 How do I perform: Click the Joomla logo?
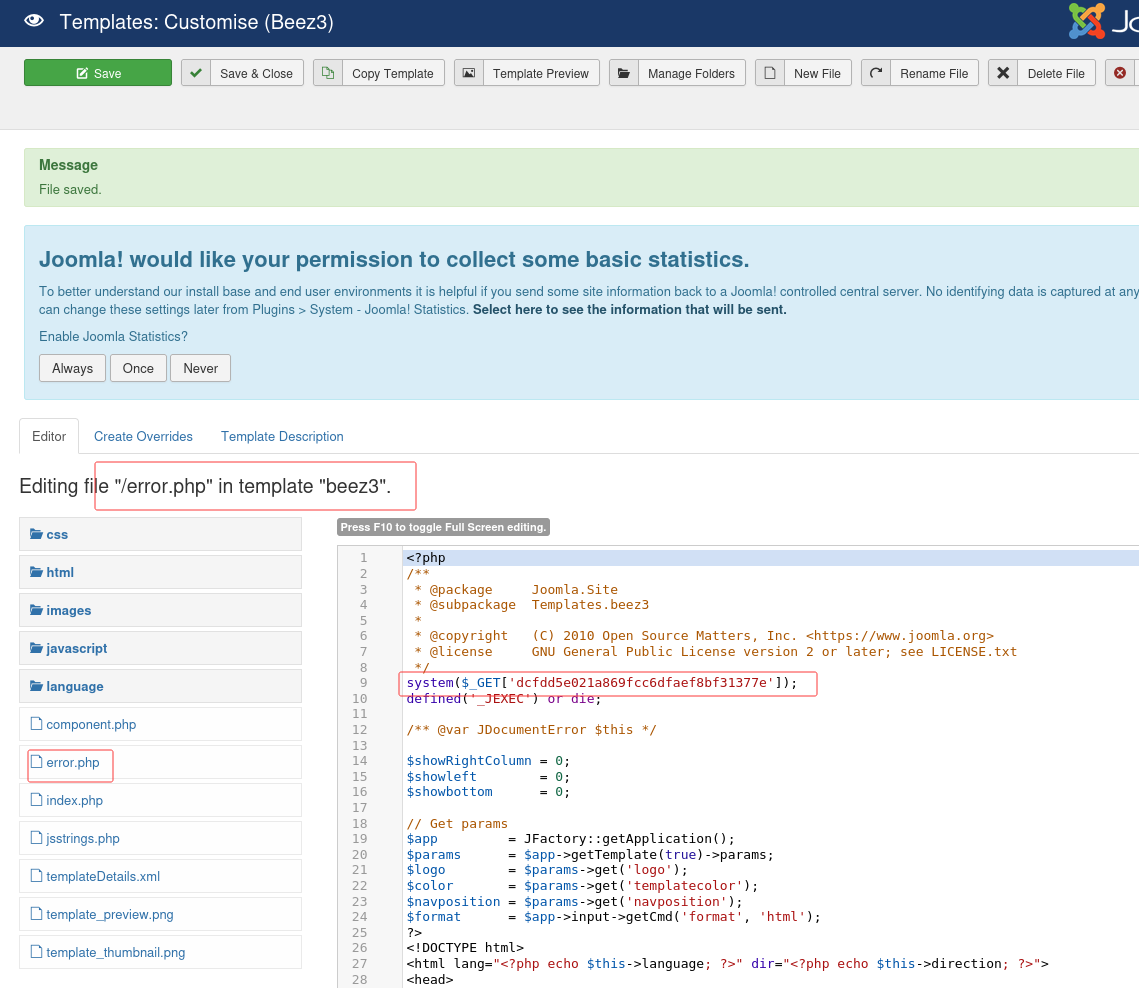1087,20
